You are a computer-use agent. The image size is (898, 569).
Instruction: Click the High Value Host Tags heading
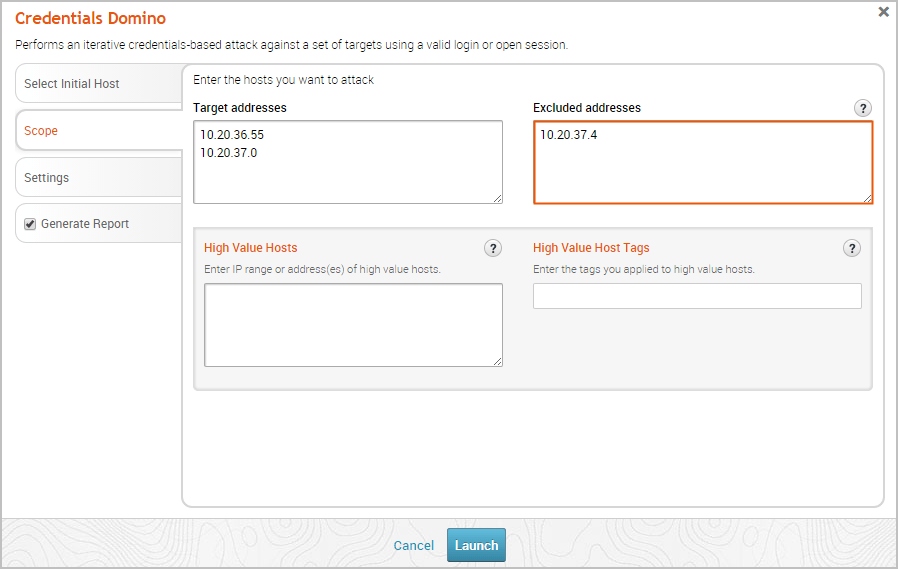point(591,248)
